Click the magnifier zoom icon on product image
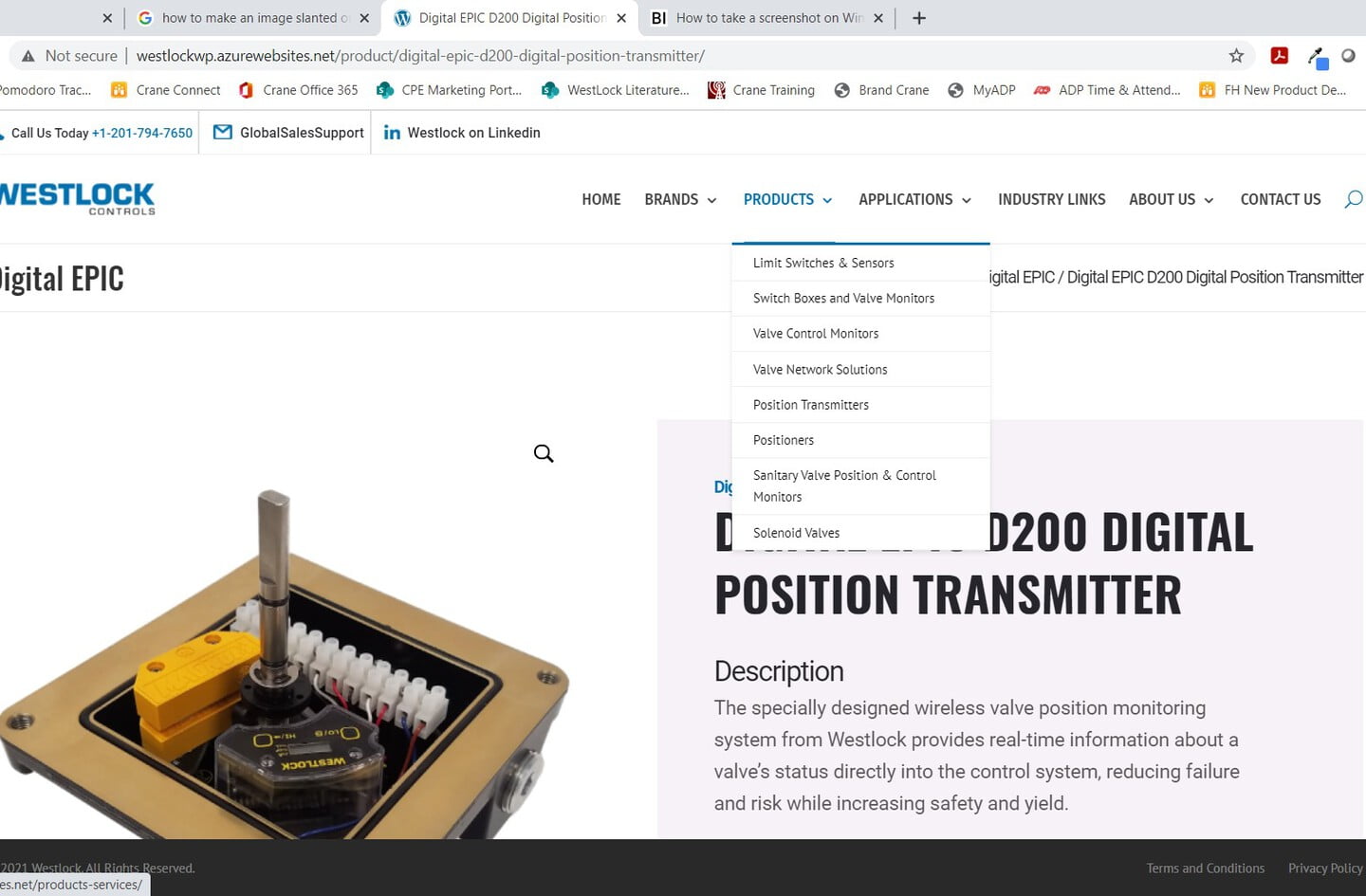 coord(544,453)
